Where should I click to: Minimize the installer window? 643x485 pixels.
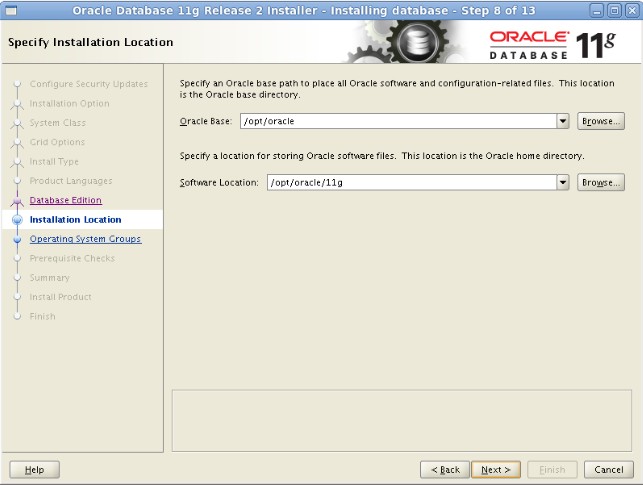coord(597,10)
